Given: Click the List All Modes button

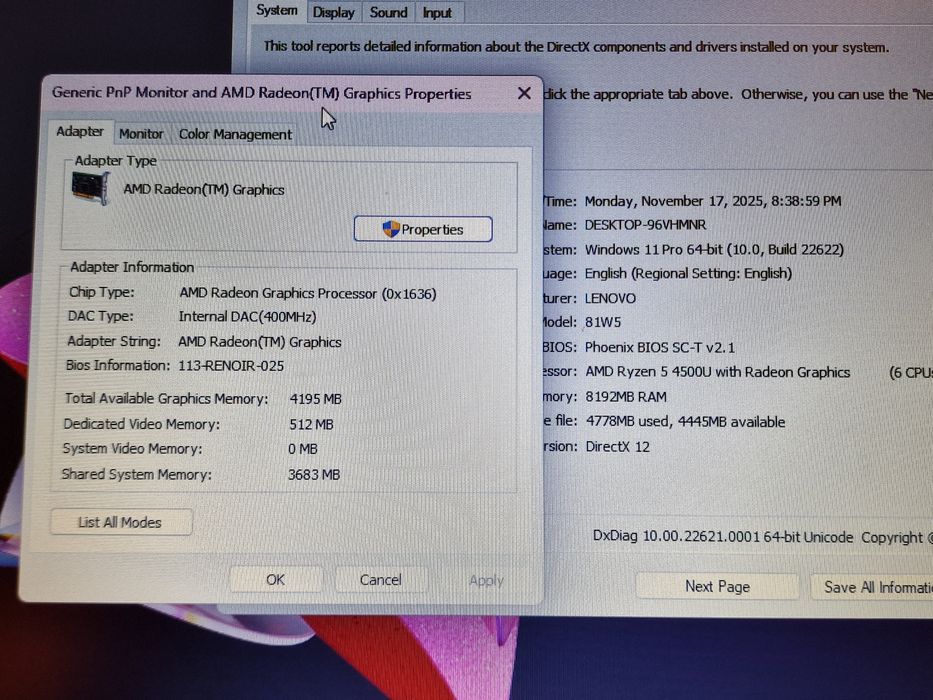Looking at the screenshot, I should coord(121,523).
